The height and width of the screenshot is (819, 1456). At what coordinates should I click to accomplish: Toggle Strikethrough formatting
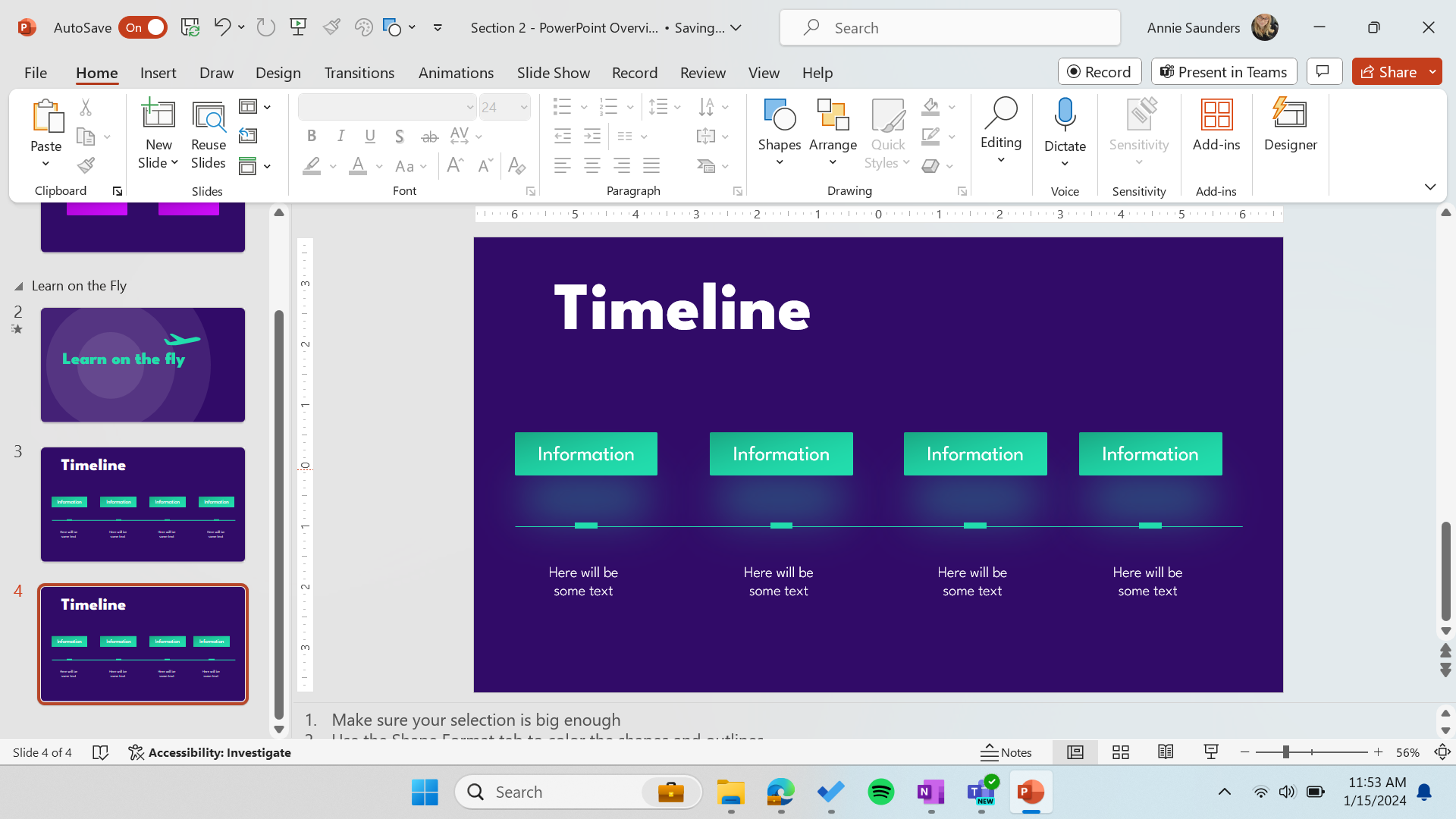pos(429,136)
